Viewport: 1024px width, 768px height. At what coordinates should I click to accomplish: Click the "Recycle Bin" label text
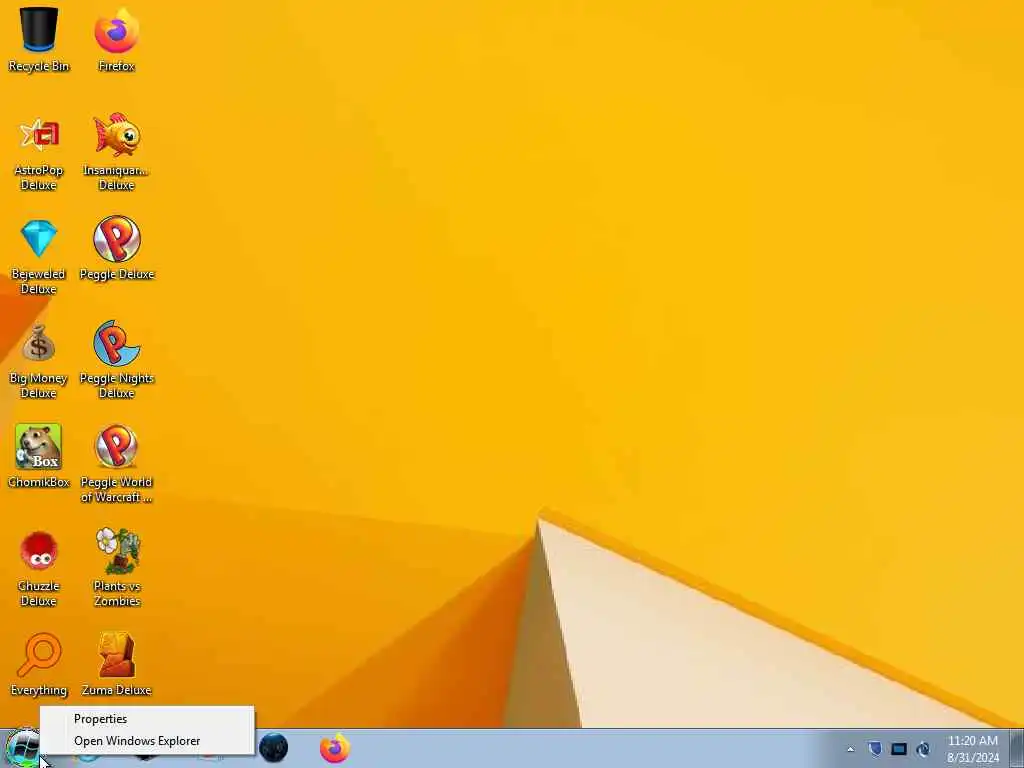(39, 66)
